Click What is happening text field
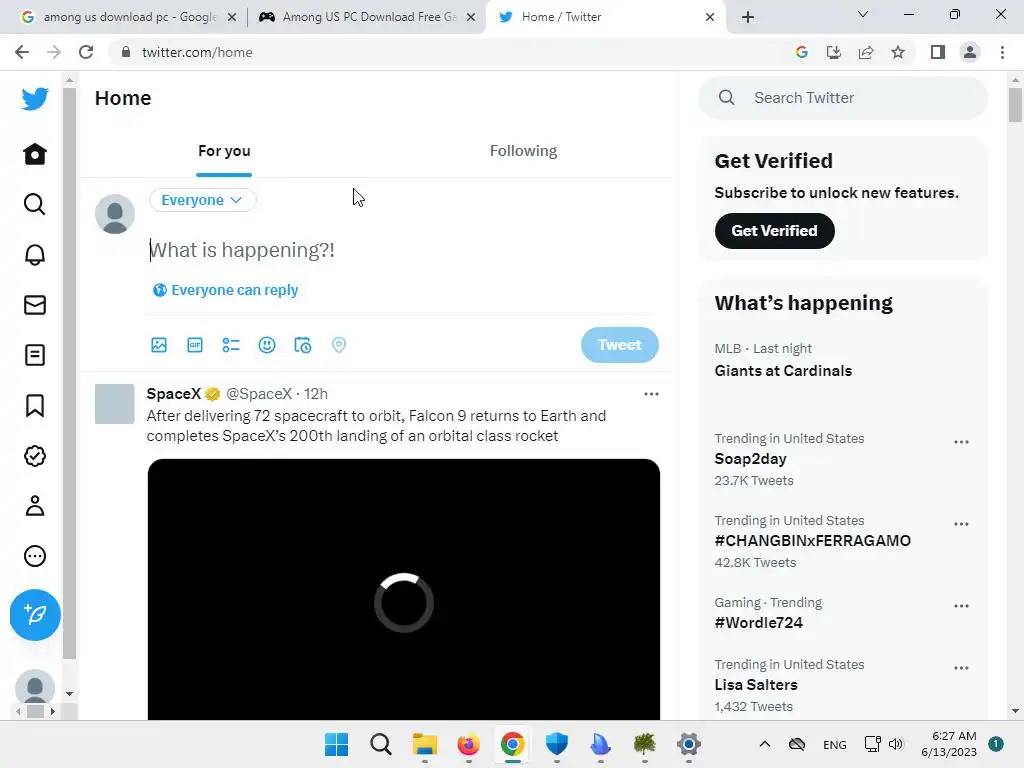 tap(402, 250)
